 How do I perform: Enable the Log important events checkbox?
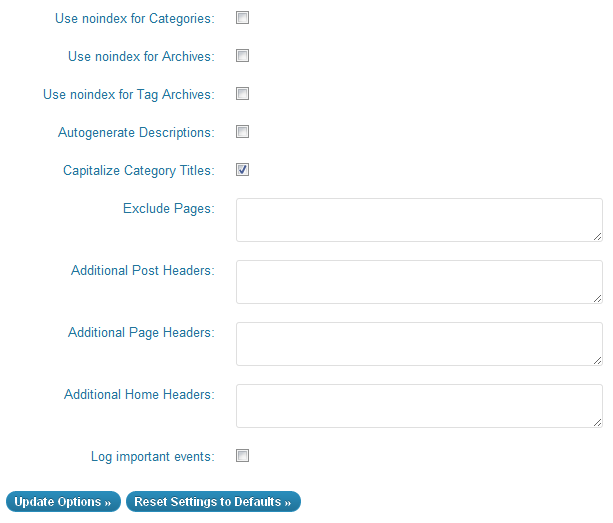[x=242, y=456]
